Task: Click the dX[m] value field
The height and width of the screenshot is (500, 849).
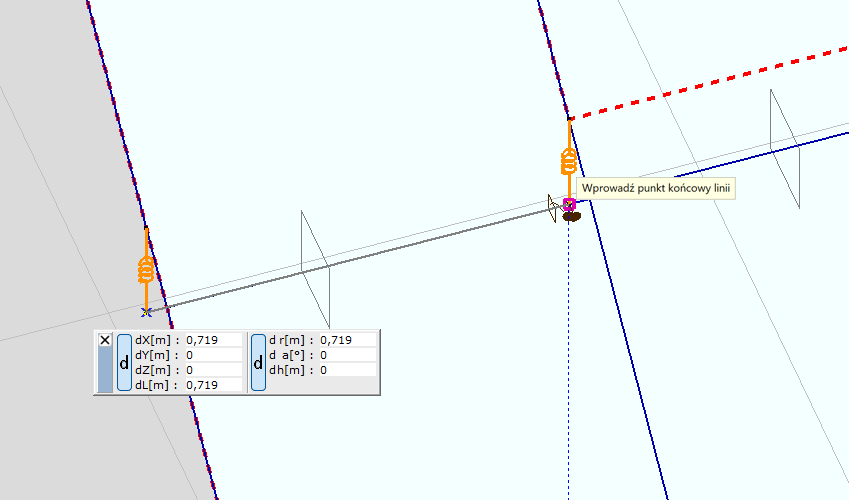Action: tap(214, 340)
